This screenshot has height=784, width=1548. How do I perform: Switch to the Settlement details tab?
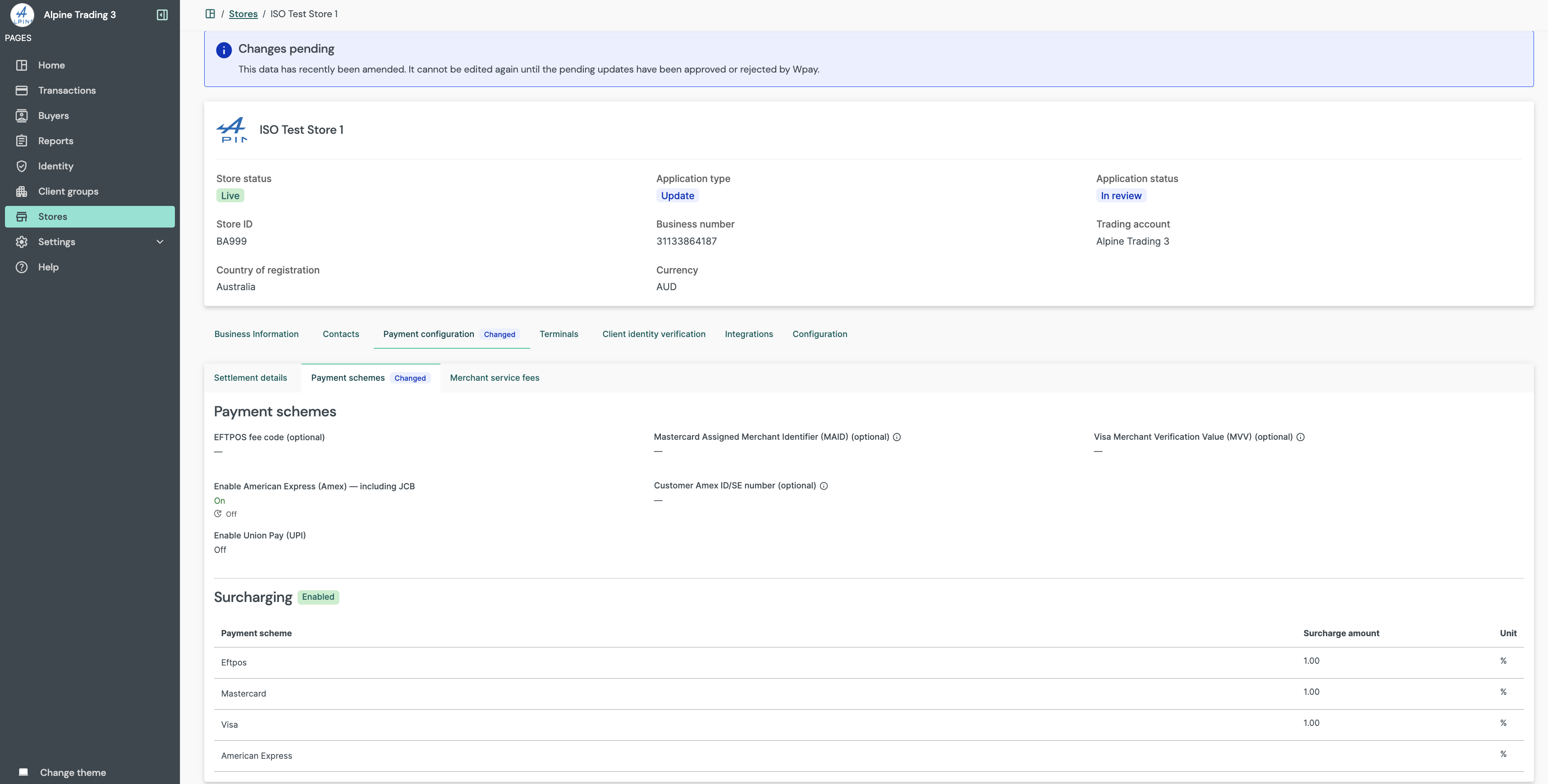pos(251,378)
